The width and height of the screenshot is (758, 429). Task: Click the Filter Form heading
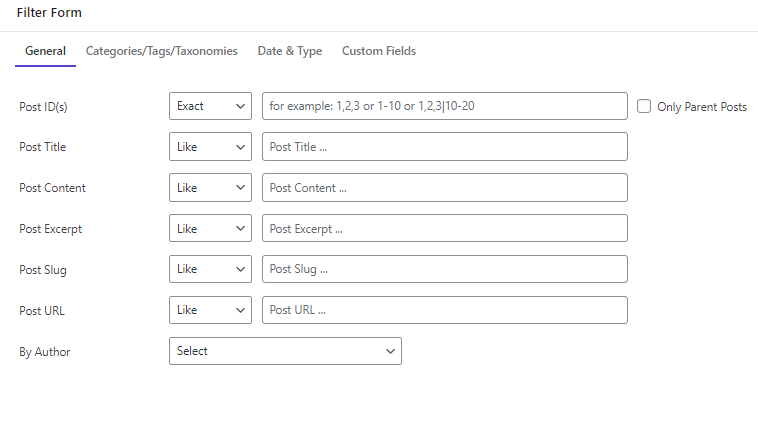tap(49, 13)
